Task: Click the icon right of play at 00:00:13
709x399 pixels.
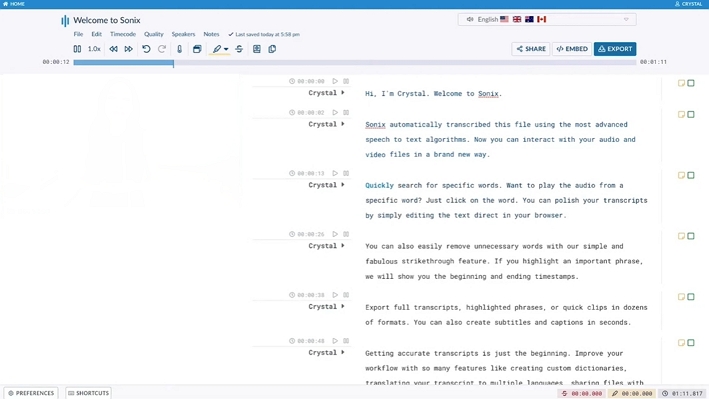Action: click(346, 173)
